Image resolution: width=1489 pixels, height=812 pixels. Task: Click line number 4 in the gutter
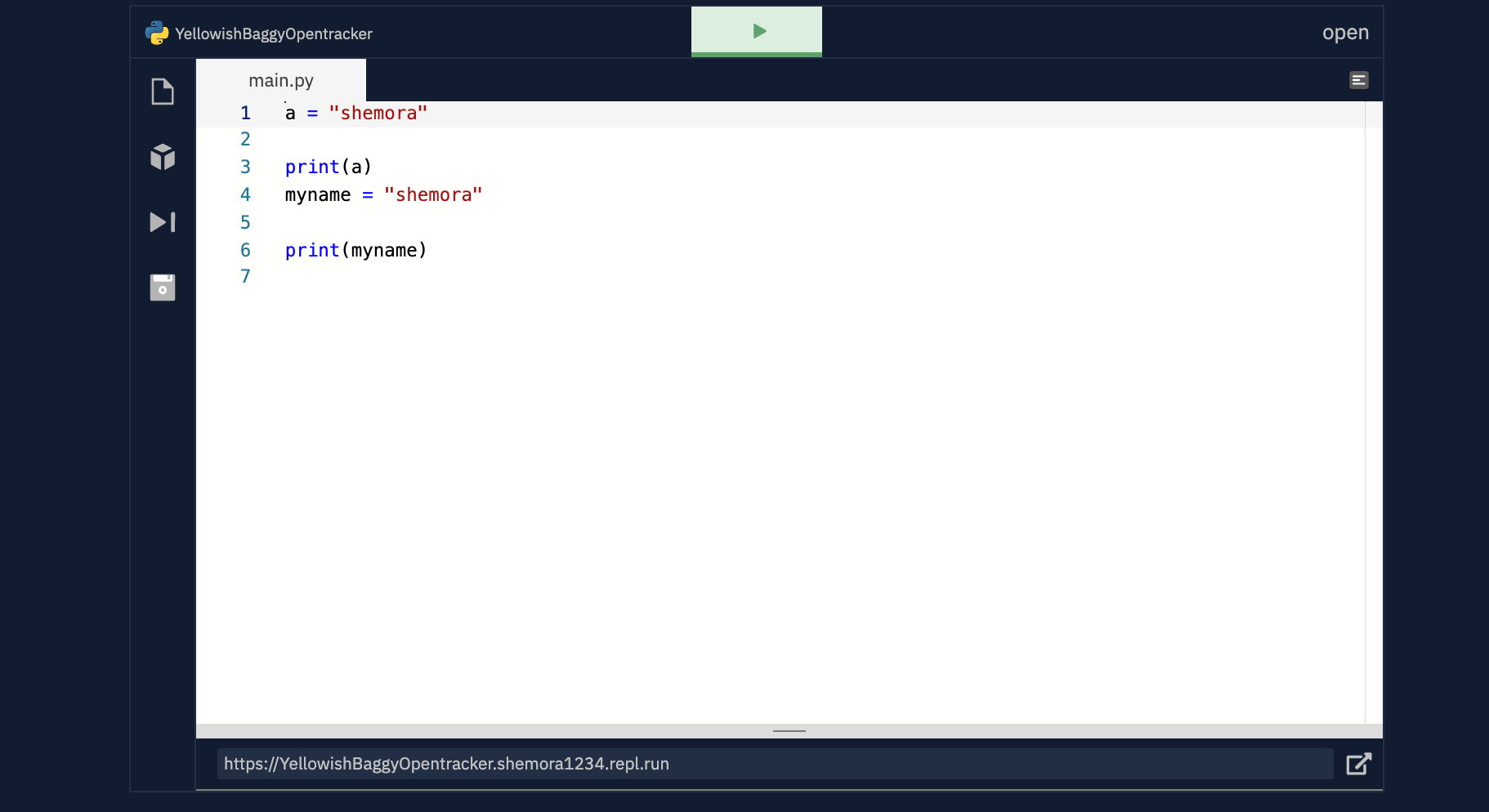coord(245,194)
